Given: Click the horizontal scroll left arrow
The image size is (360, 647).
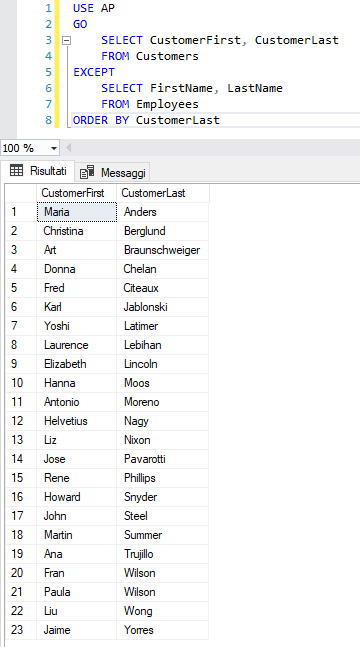Looking at the screenshot, I should (69, 148).
